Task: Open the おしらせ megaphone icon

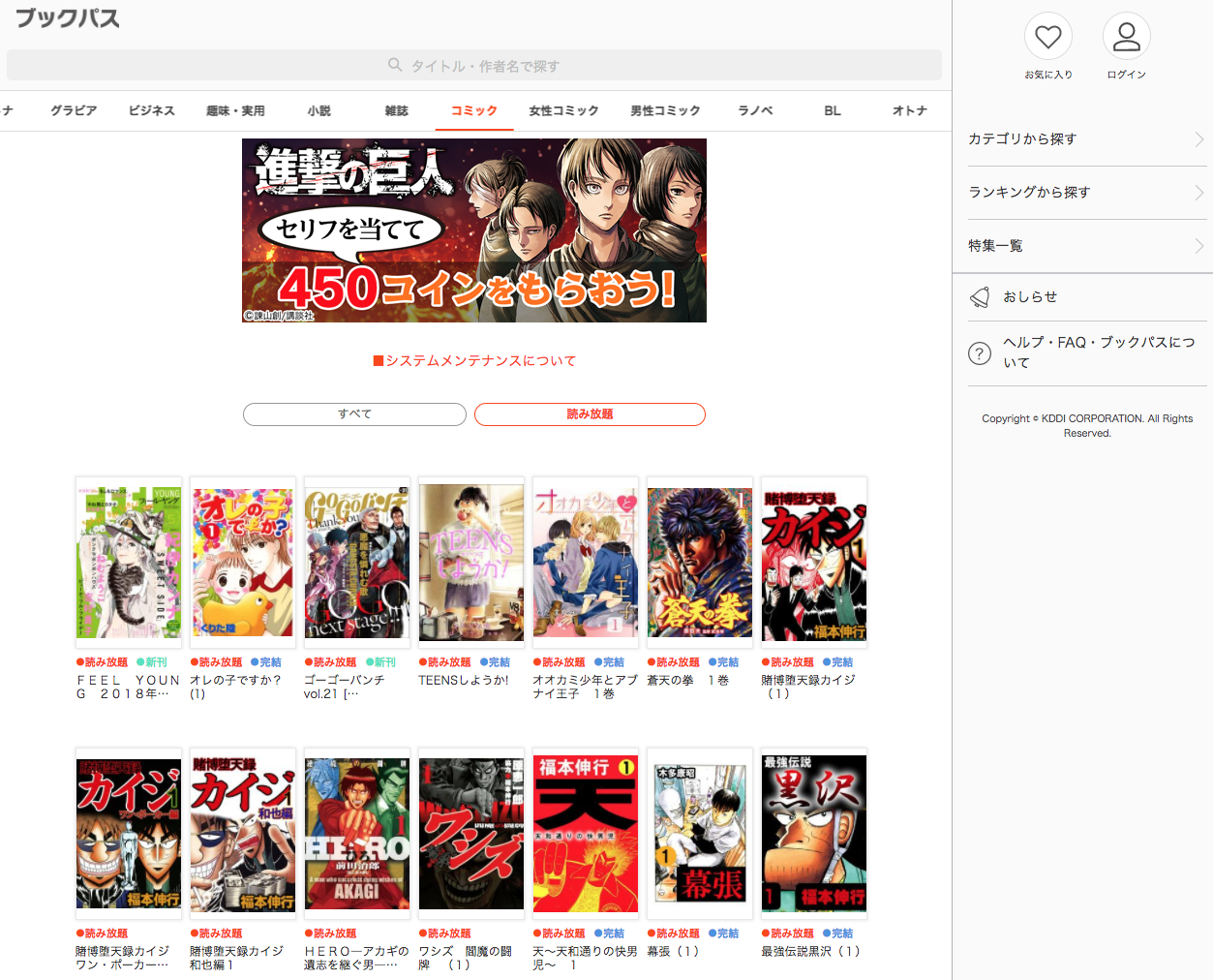Action: [980, 297]
